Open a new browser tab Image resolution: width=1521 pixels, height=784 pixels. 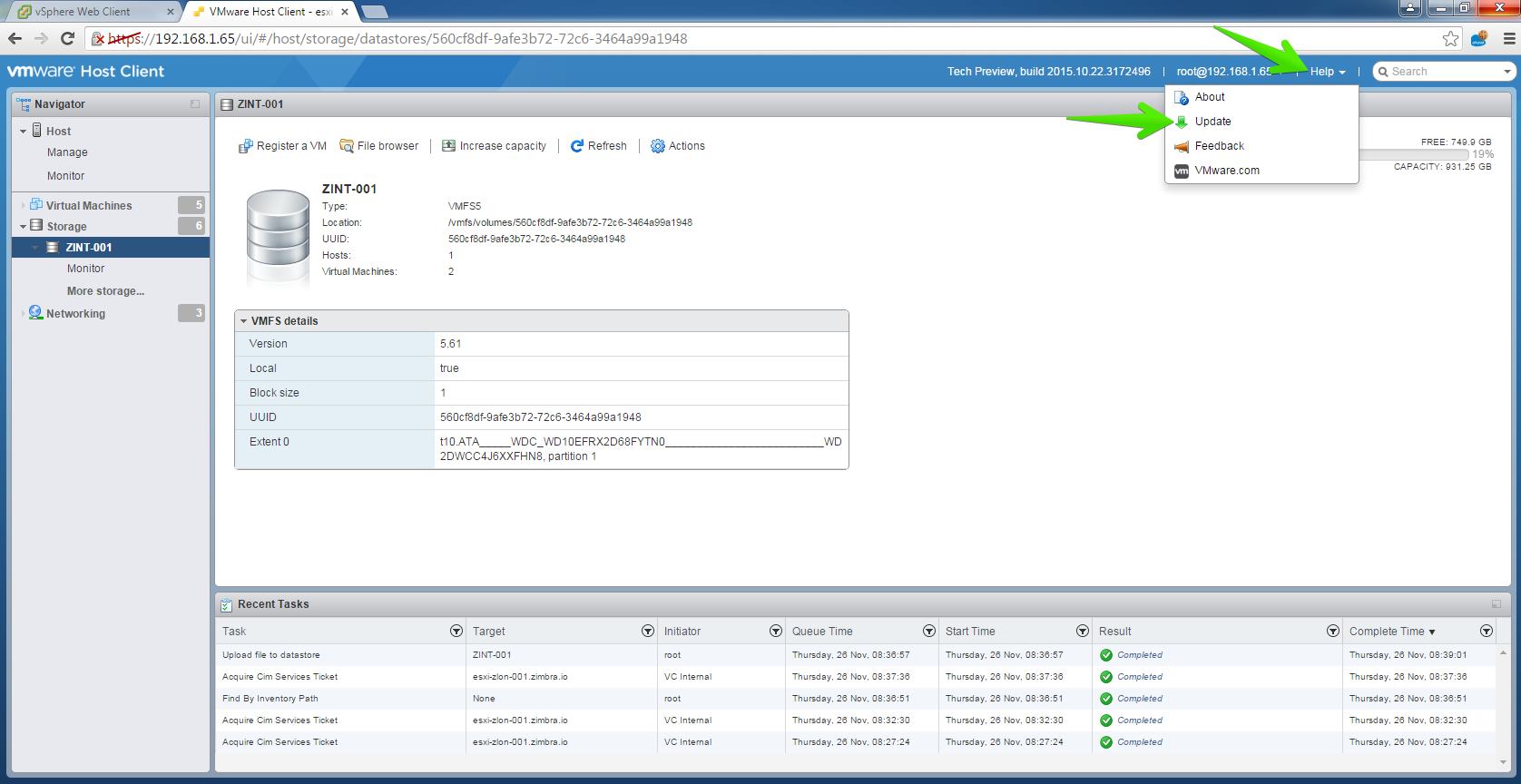point(374,12)
